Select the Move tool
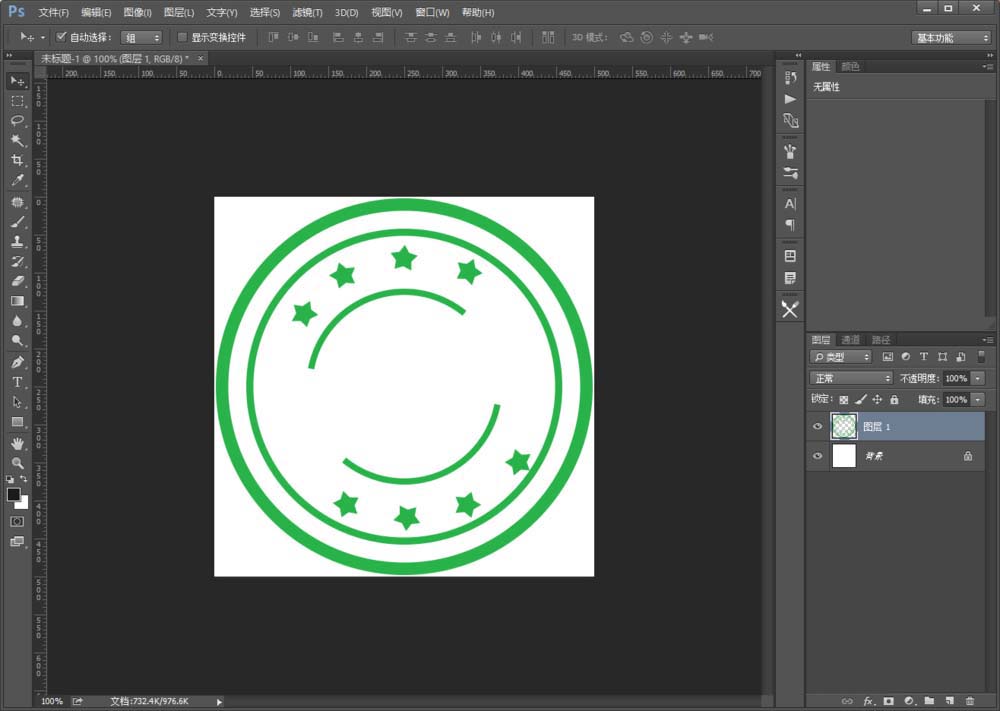 (x=16, y=79)
